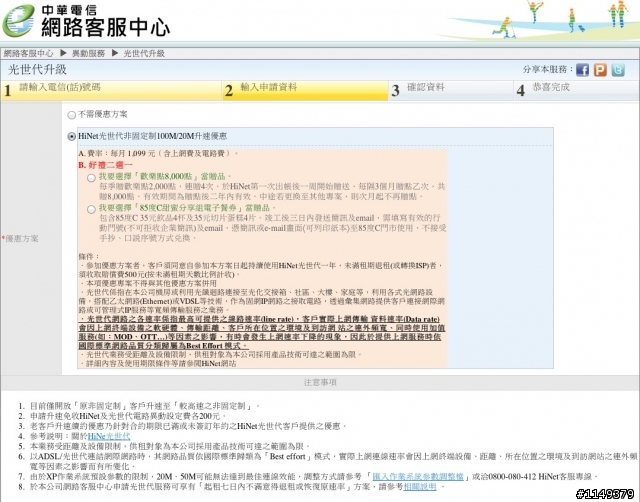Click the 優惠方案 field label
640x502 pixels.
[20, 238]
